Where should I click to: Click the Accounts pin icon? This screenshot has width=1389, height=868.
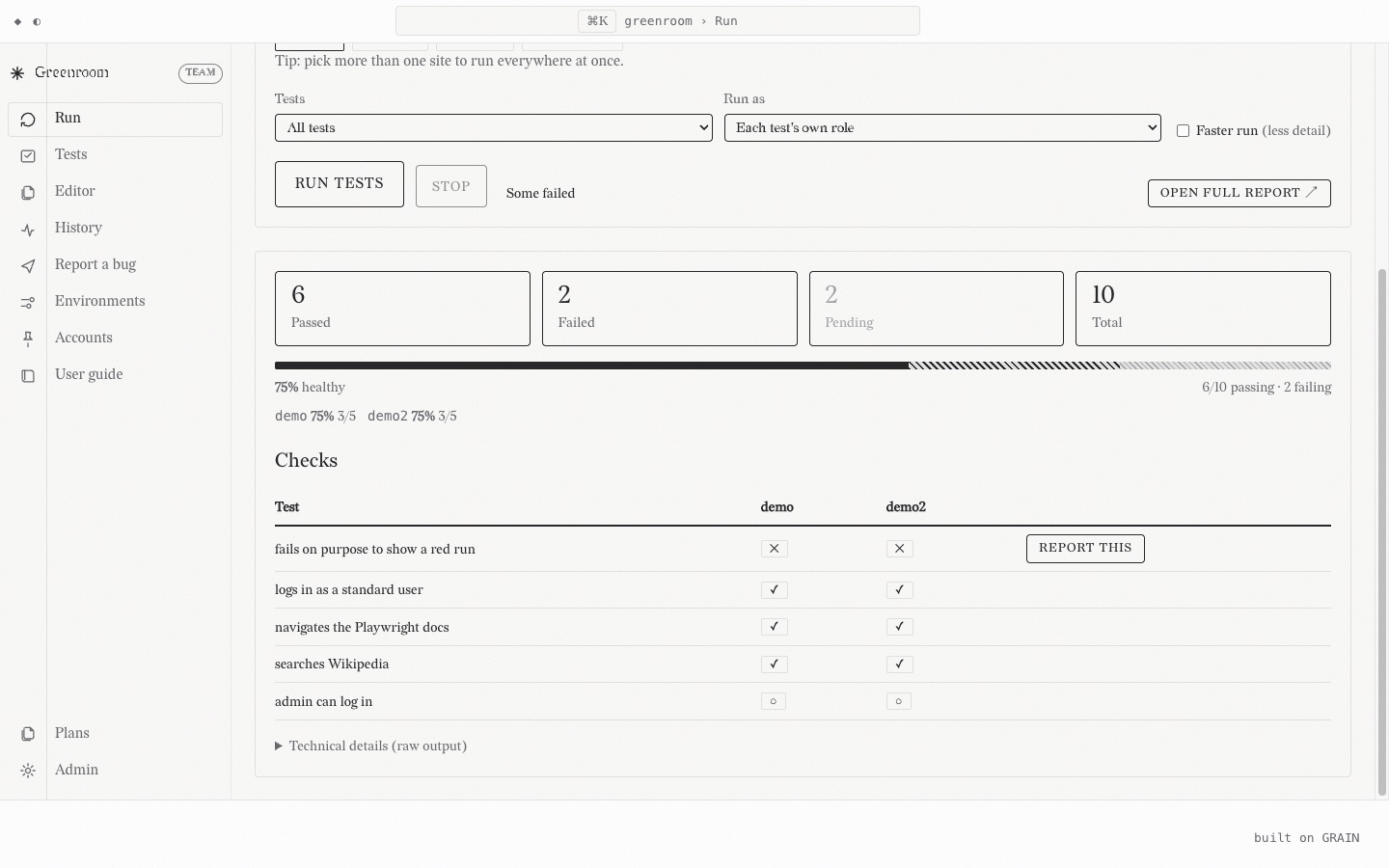click(28, 339)
